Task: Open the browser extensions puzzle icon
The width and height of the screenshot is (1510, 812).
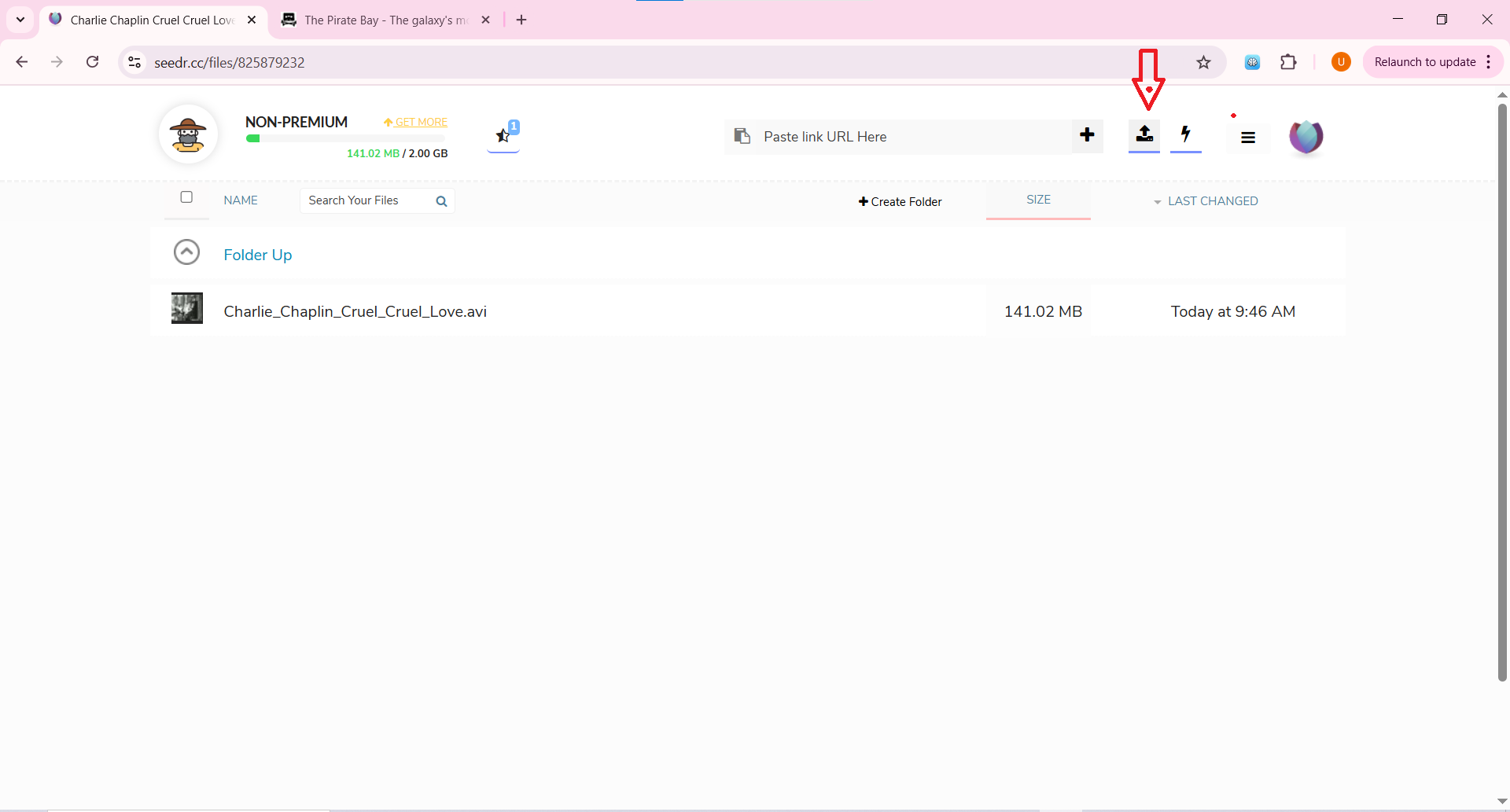Action: [1288, 62]
